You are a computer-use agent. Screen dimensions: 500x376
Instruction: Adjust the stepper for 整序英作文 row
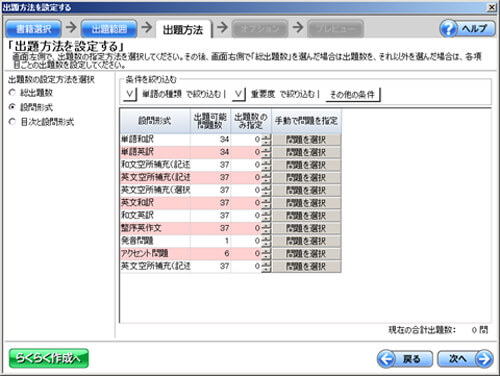266,228
